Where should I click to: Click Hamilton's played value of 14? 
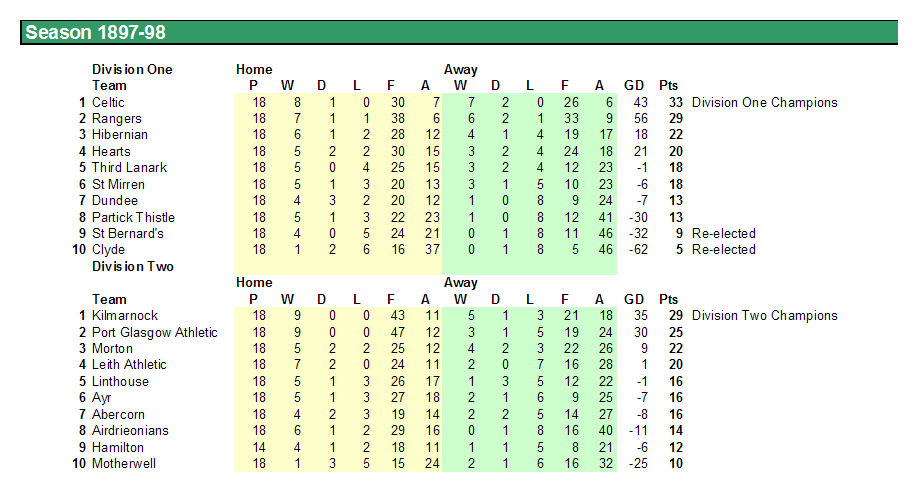pyautogui.click(x=259, y=447)
